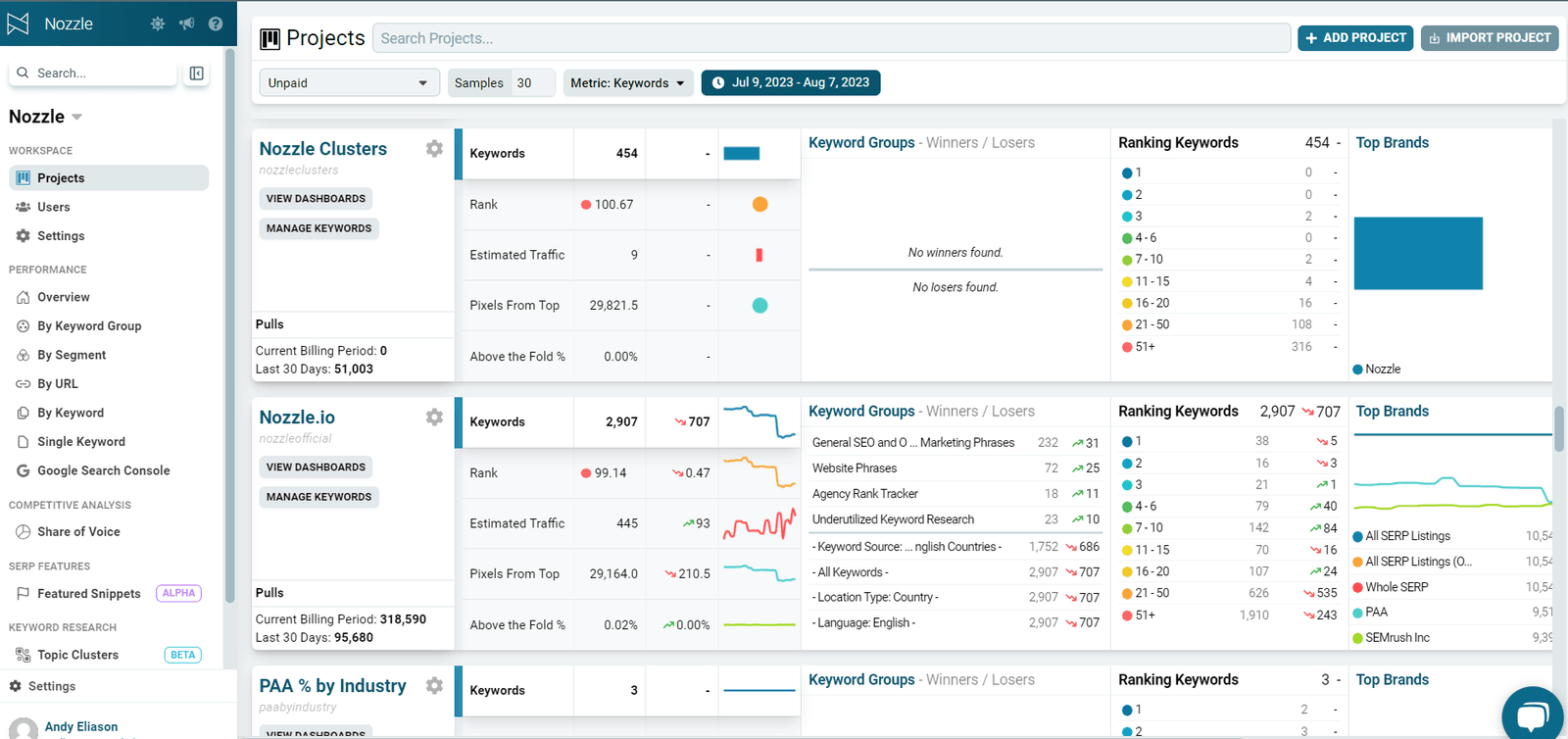Open announcements megaphone icon

pyautogui.click(x=186, y=24)
